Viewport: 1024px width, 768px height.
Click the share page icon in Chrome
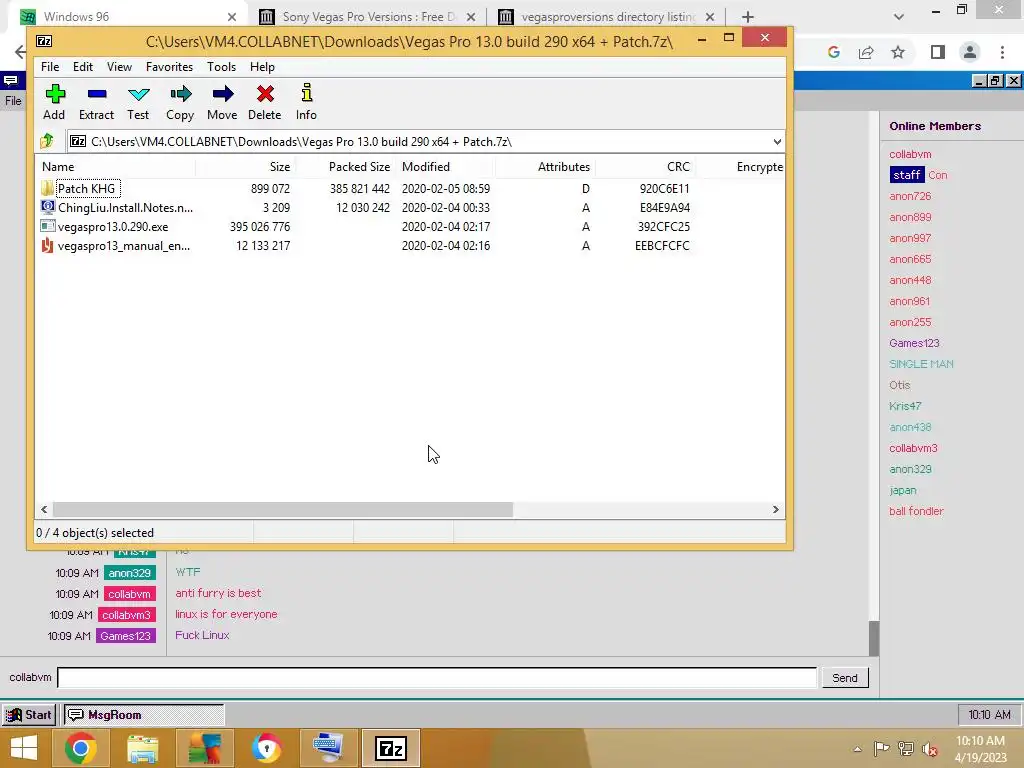coord(866,52)
